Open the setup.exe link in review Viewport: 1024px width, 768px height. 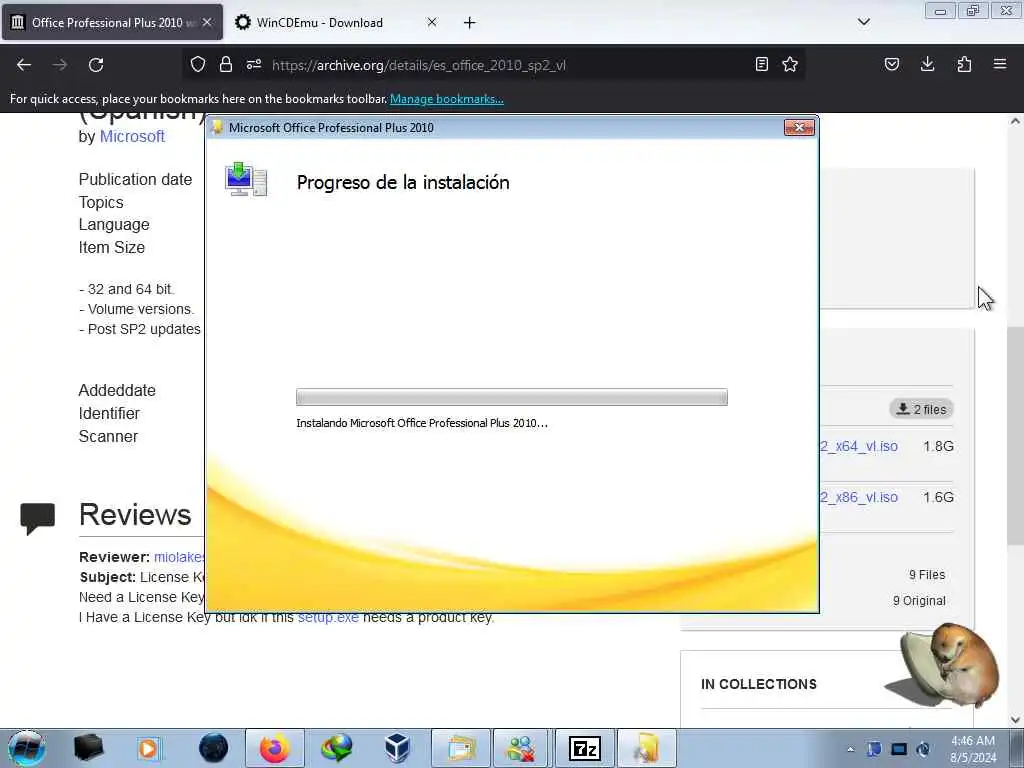(328, 617)
